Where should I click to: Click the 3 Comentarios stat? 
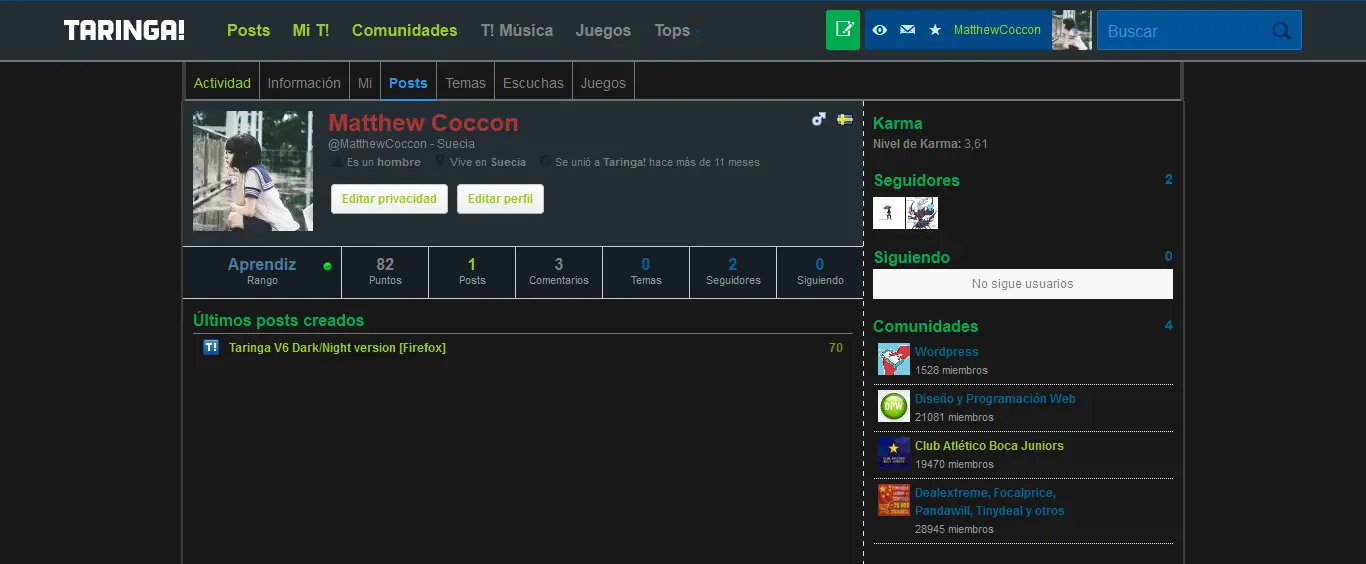point(559,272)
